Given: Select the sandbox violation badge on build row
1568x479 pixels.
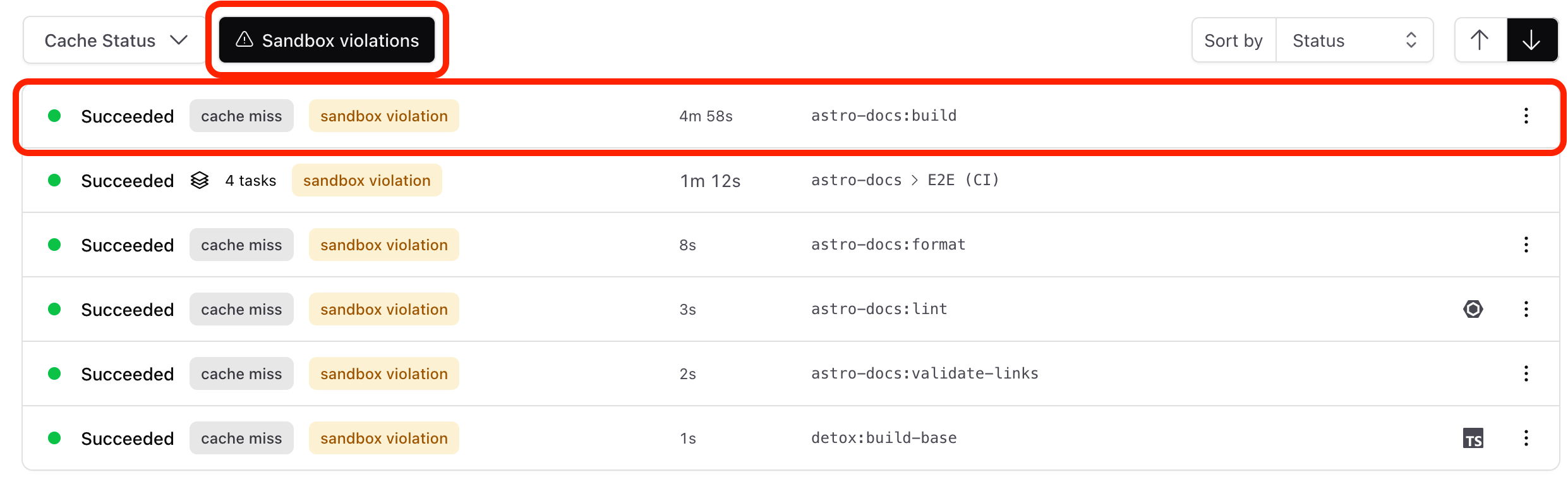Looking at the screenshot, I should coord(383,116).
